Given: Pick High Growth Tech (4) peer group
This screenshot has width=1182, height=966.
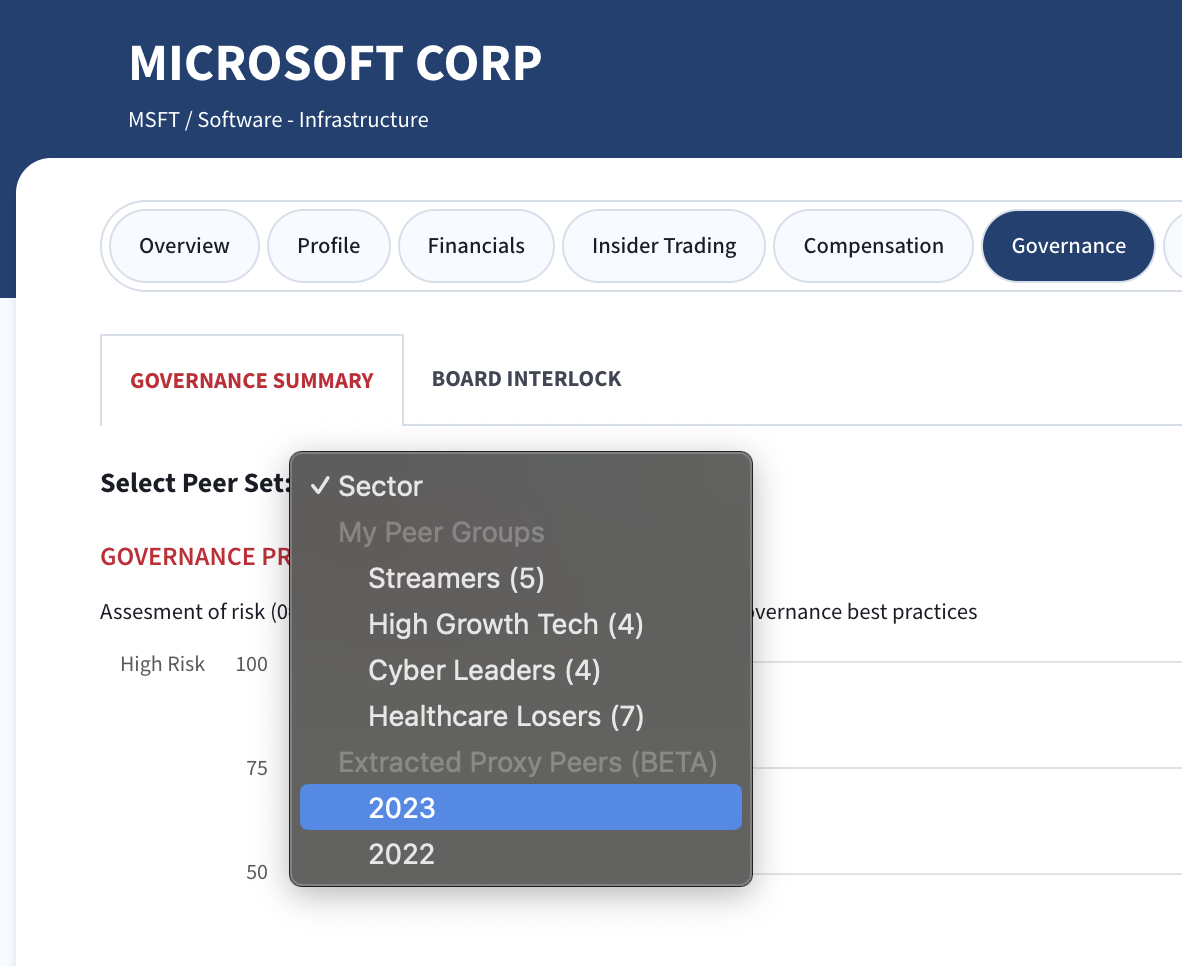Looking at the screenshot, I should coord(505,624).
